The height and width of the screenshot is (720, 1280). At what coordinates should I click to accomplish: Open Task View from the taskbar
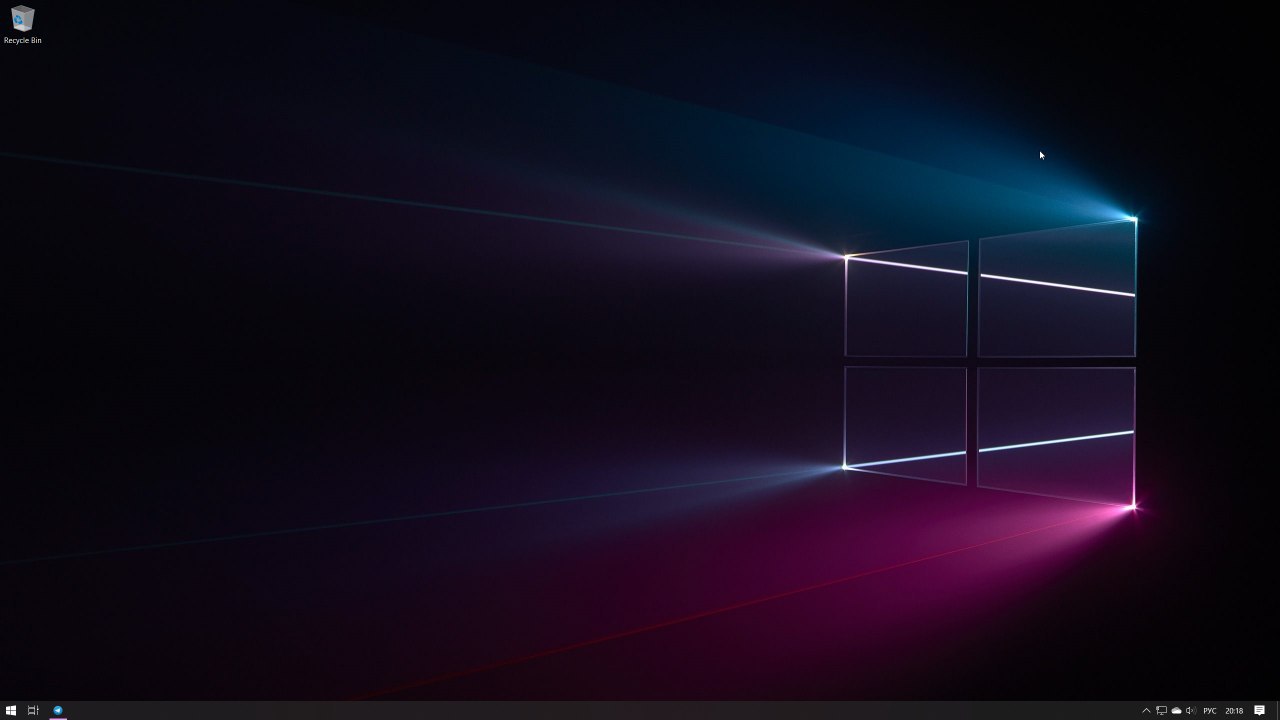click(33, 711)
